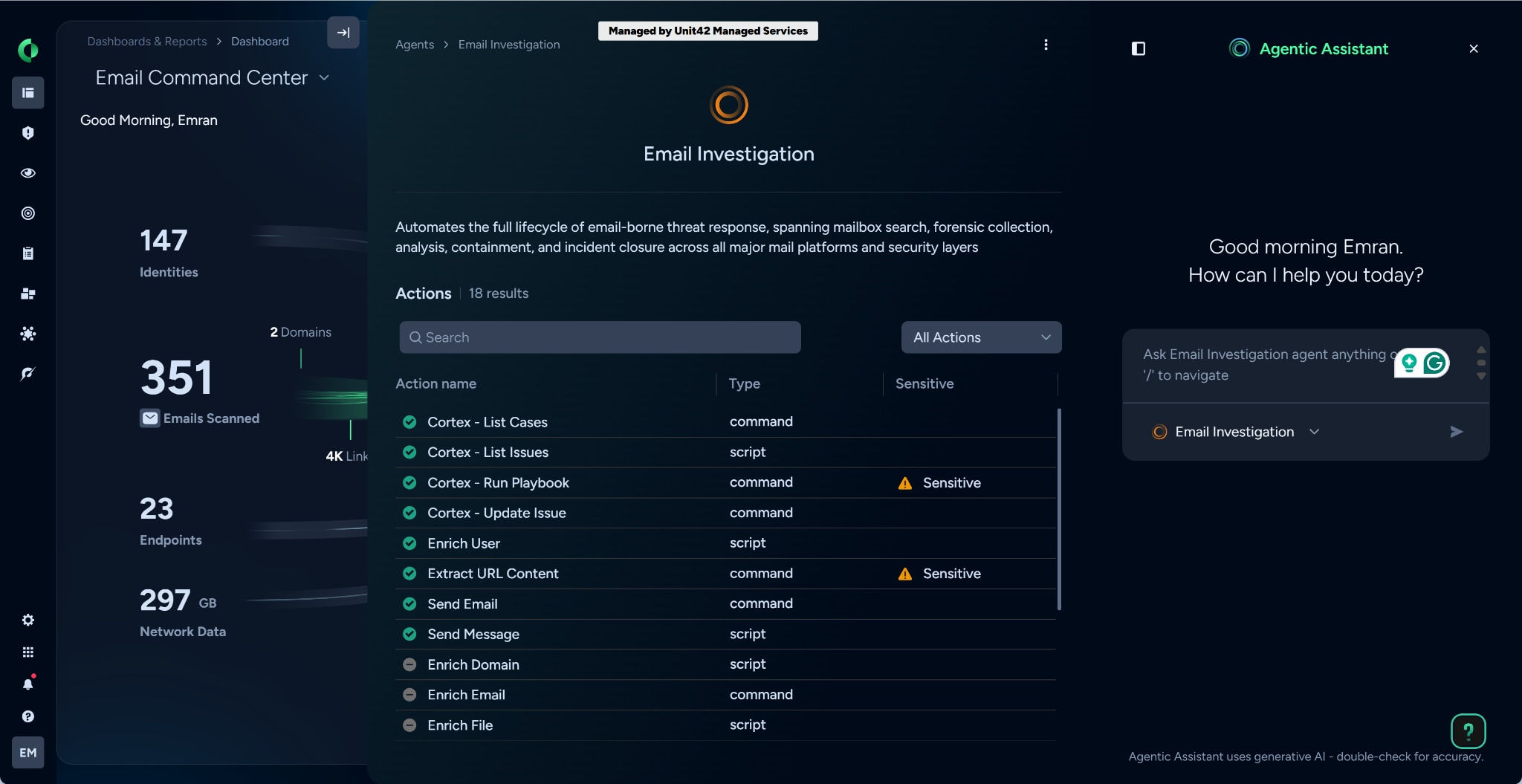The image size is (1522, 784).
Task: Toggle status check for Cortex - List Issues
Action: pyautogui.click(x=409, y=452)
